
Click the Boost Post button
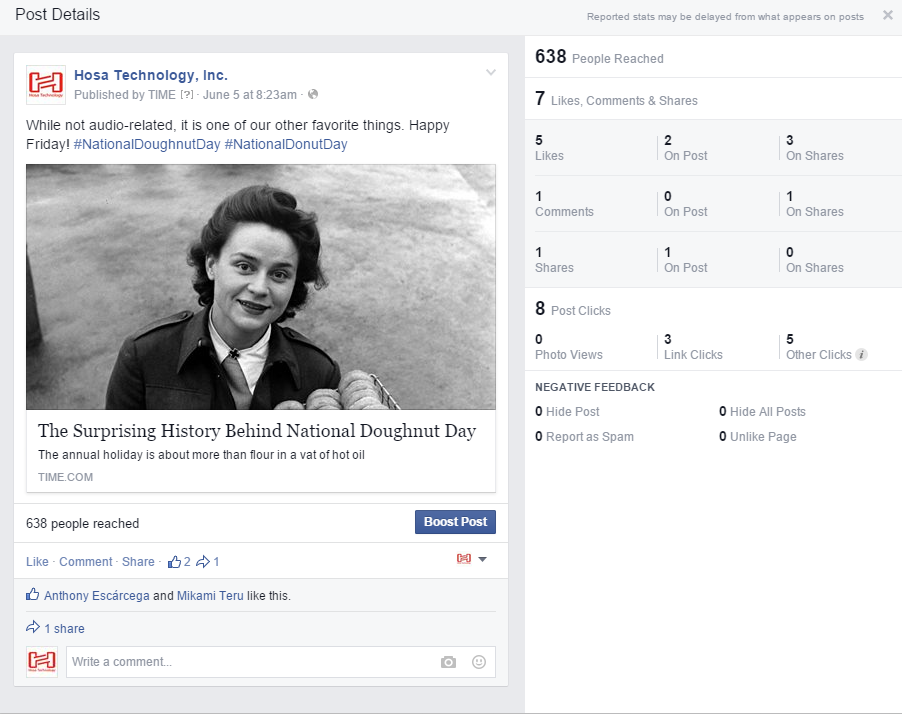pyautogui.click(x=455, y=522)
